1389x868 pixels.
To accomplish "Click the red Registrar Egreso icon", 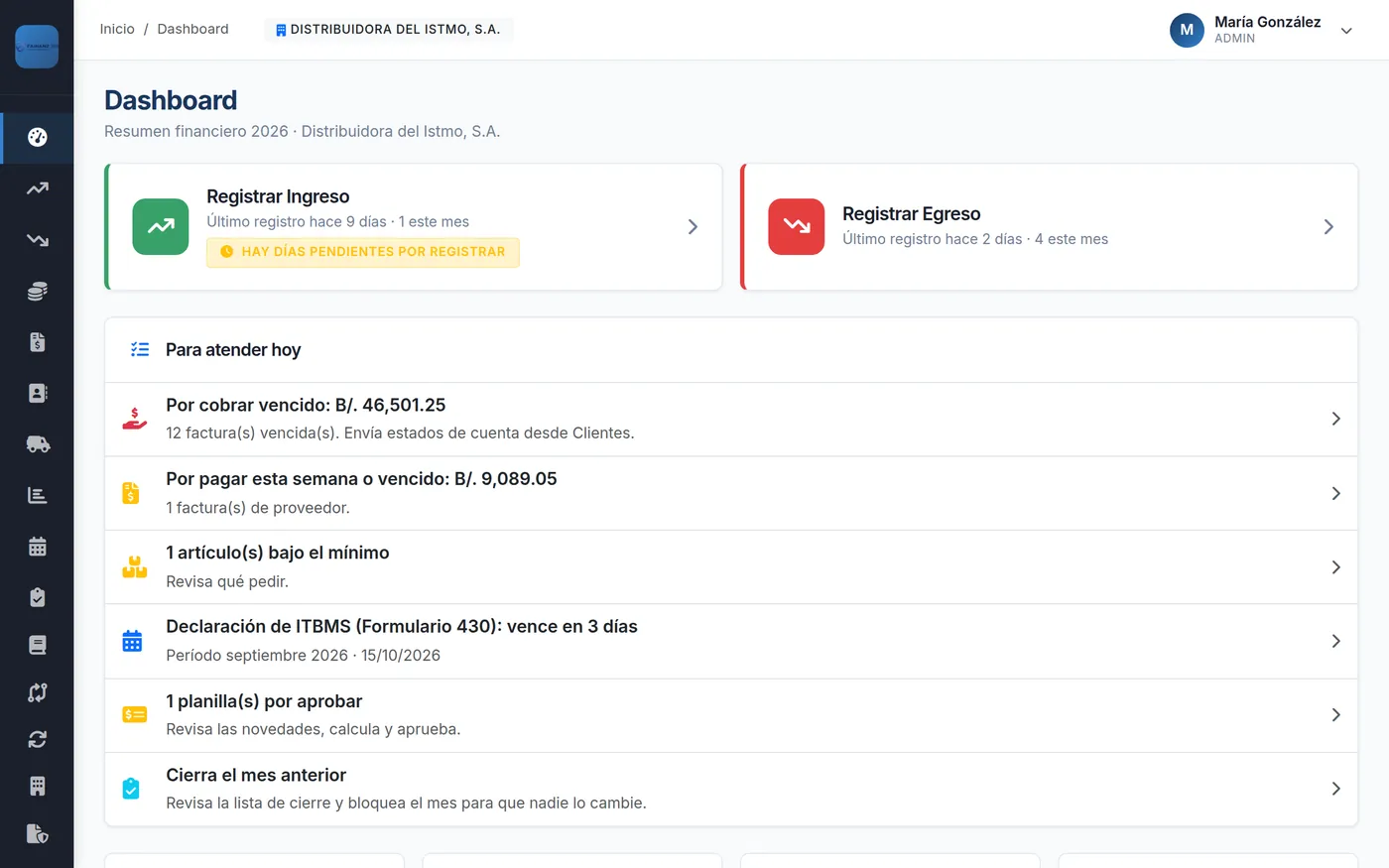I will 797,227.
